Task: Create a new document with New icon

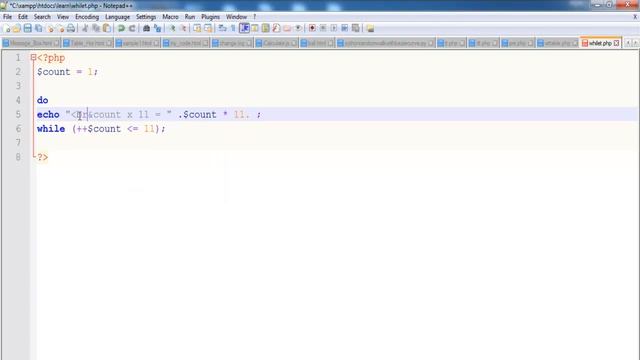Action: [x=7, y=28]
